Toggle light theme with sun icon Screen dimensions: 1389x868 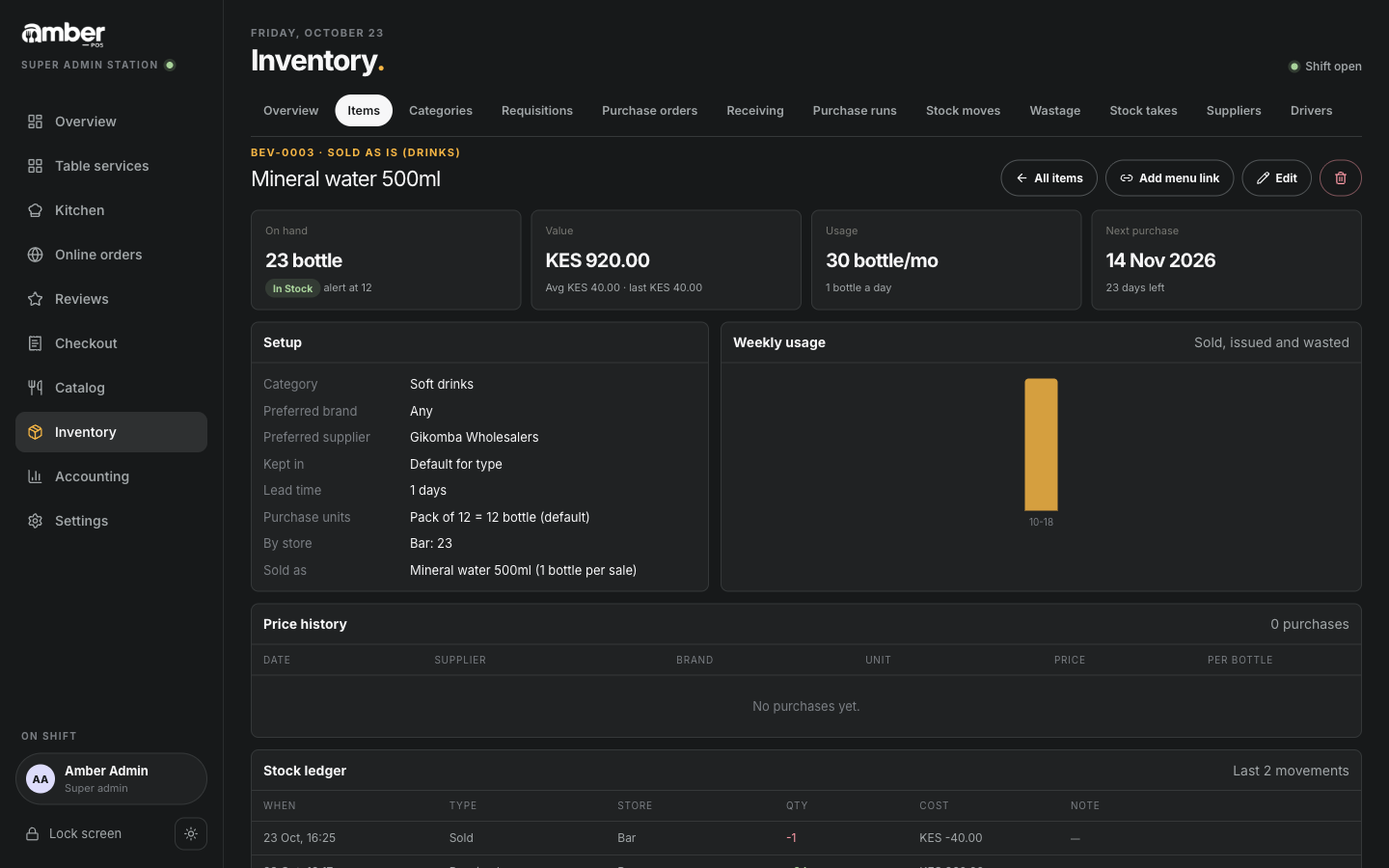tap(191, 834)
